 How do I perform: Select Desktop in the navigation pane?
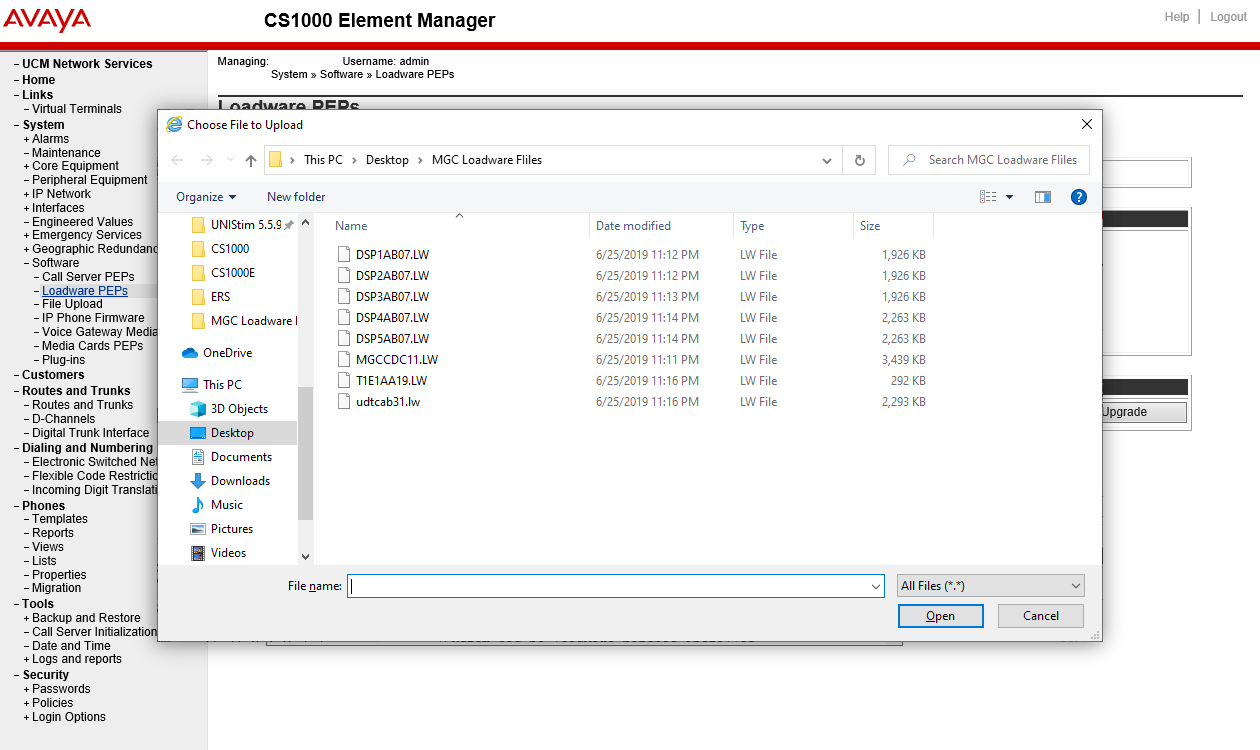pyautogui.click(x=232, y=433)
